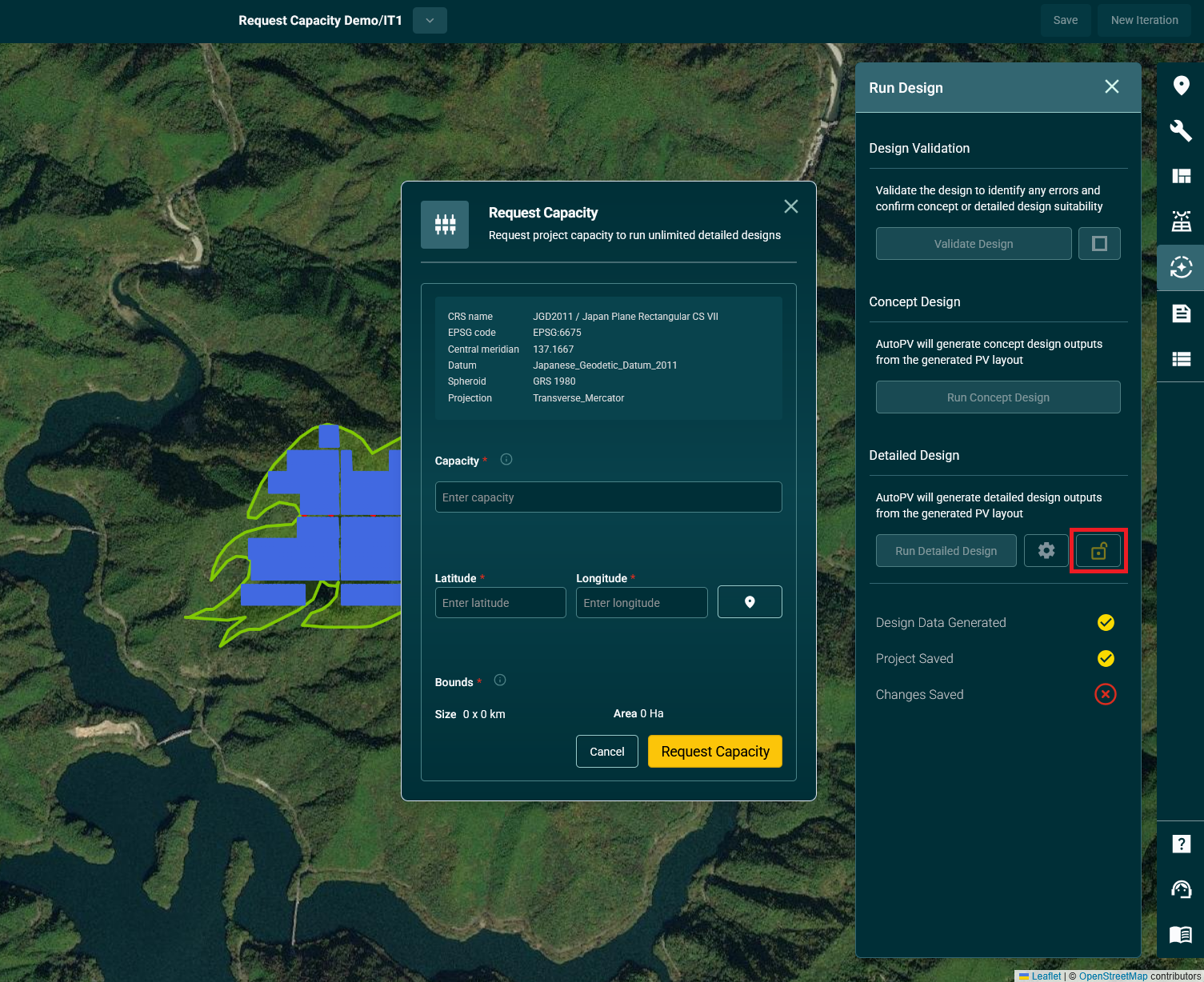
Task: Open the documentation book icon
Action: [1181, 934]
